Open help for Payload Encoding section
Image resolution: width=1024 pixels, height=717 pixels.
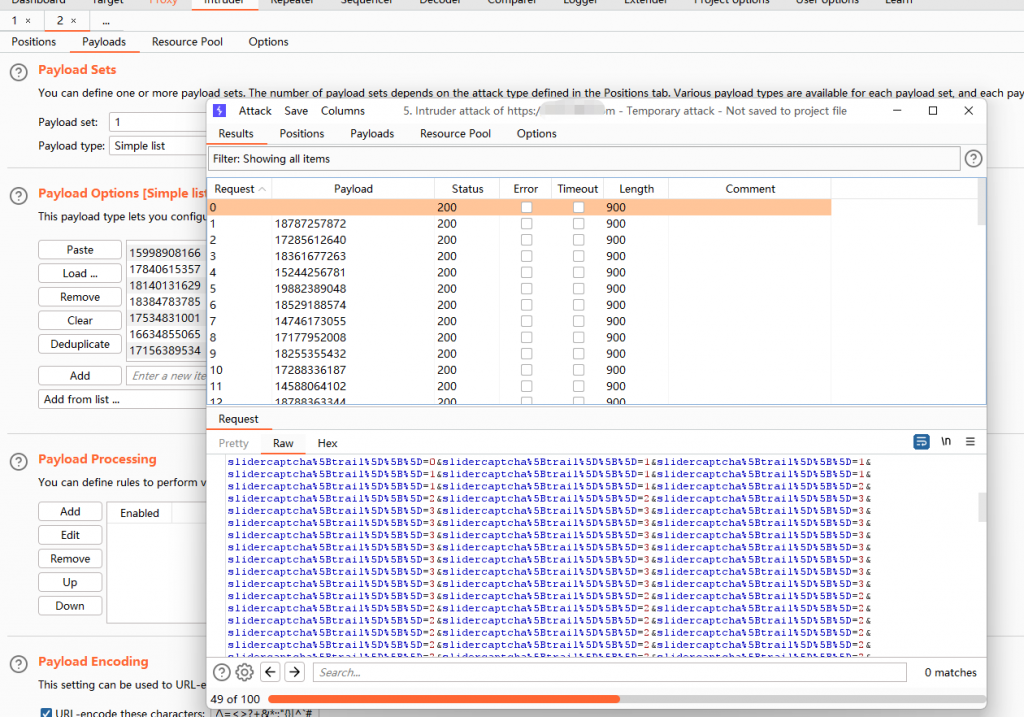[x=19, y=664]
